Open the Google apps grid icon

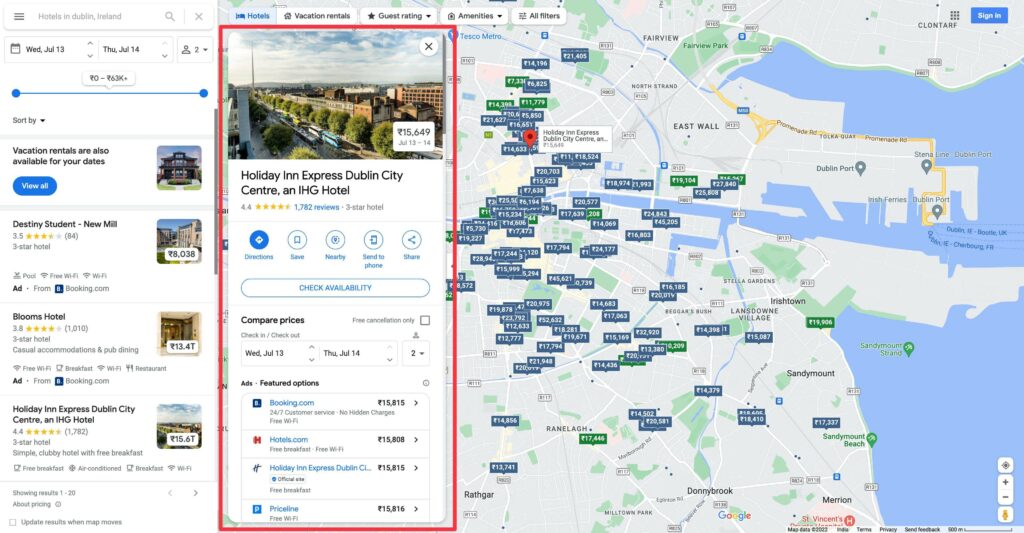(954, 16)
